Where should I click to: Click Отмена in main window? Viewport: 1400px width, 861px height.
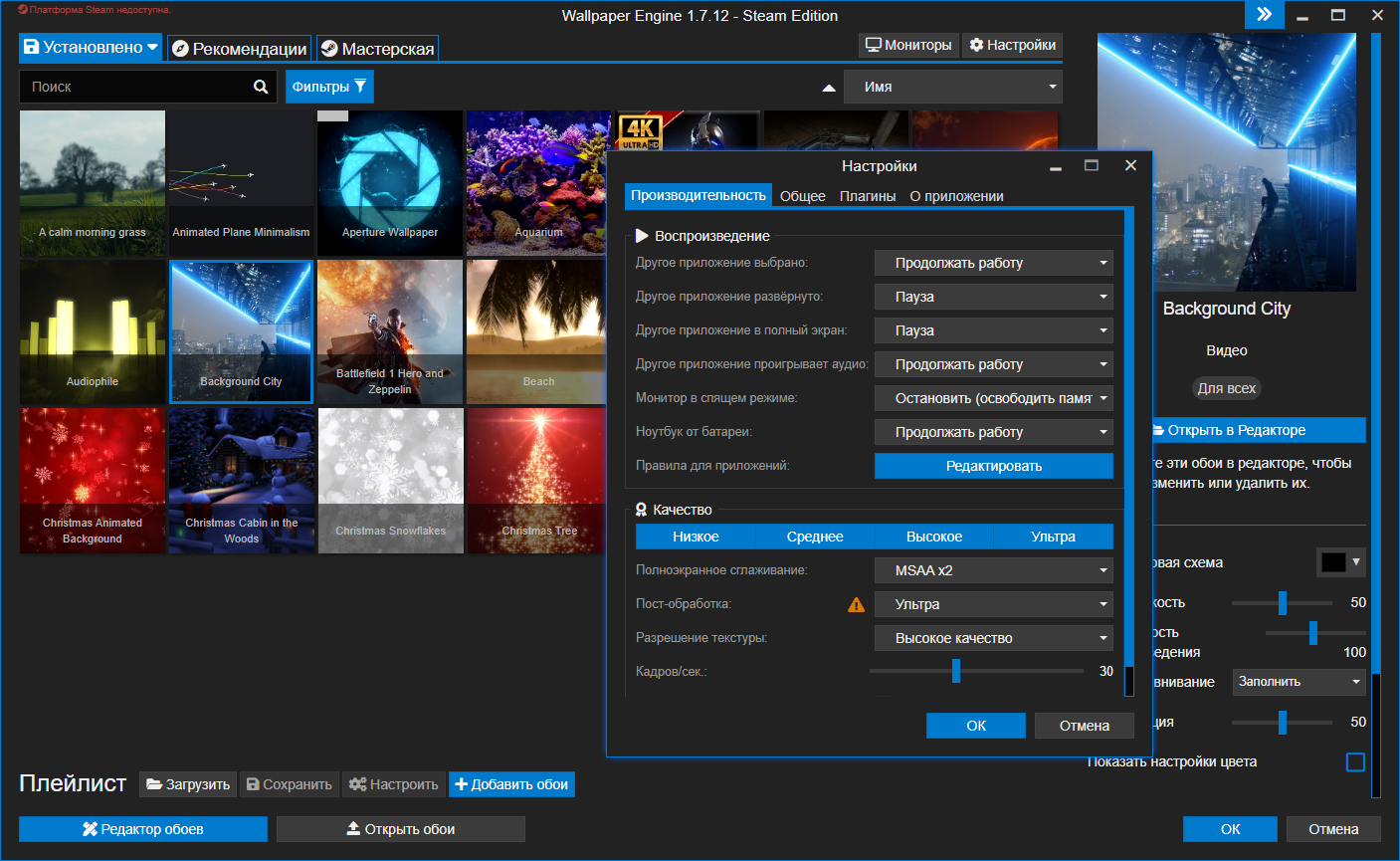(1333, 829)
